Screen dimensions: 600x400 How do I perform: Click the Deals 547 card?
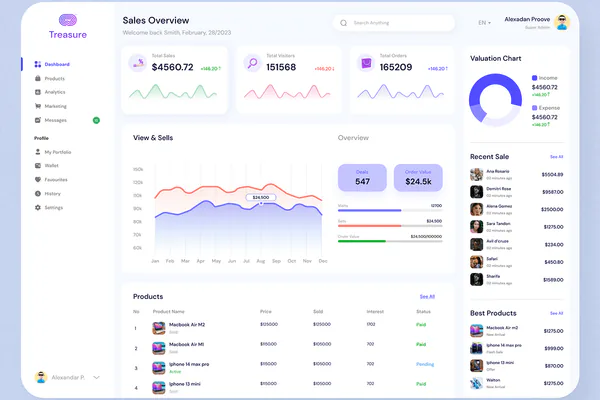point(362,178)
